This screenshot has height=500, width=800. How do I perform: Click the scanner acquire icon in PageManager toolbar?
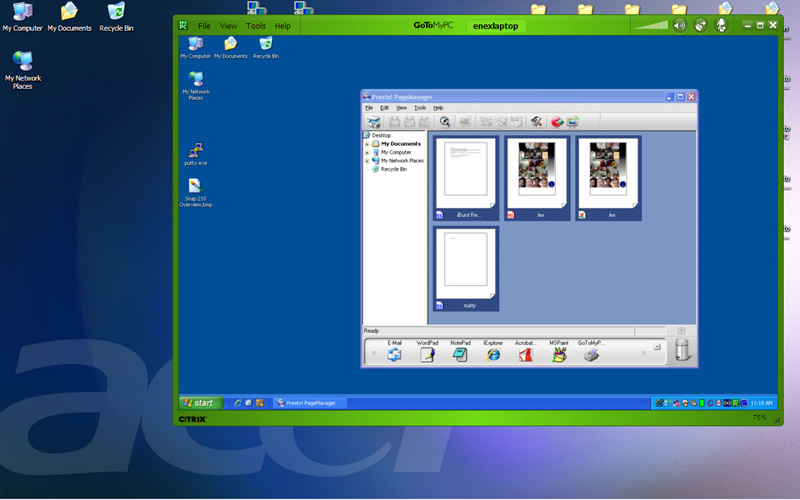(x=373, y=121)
